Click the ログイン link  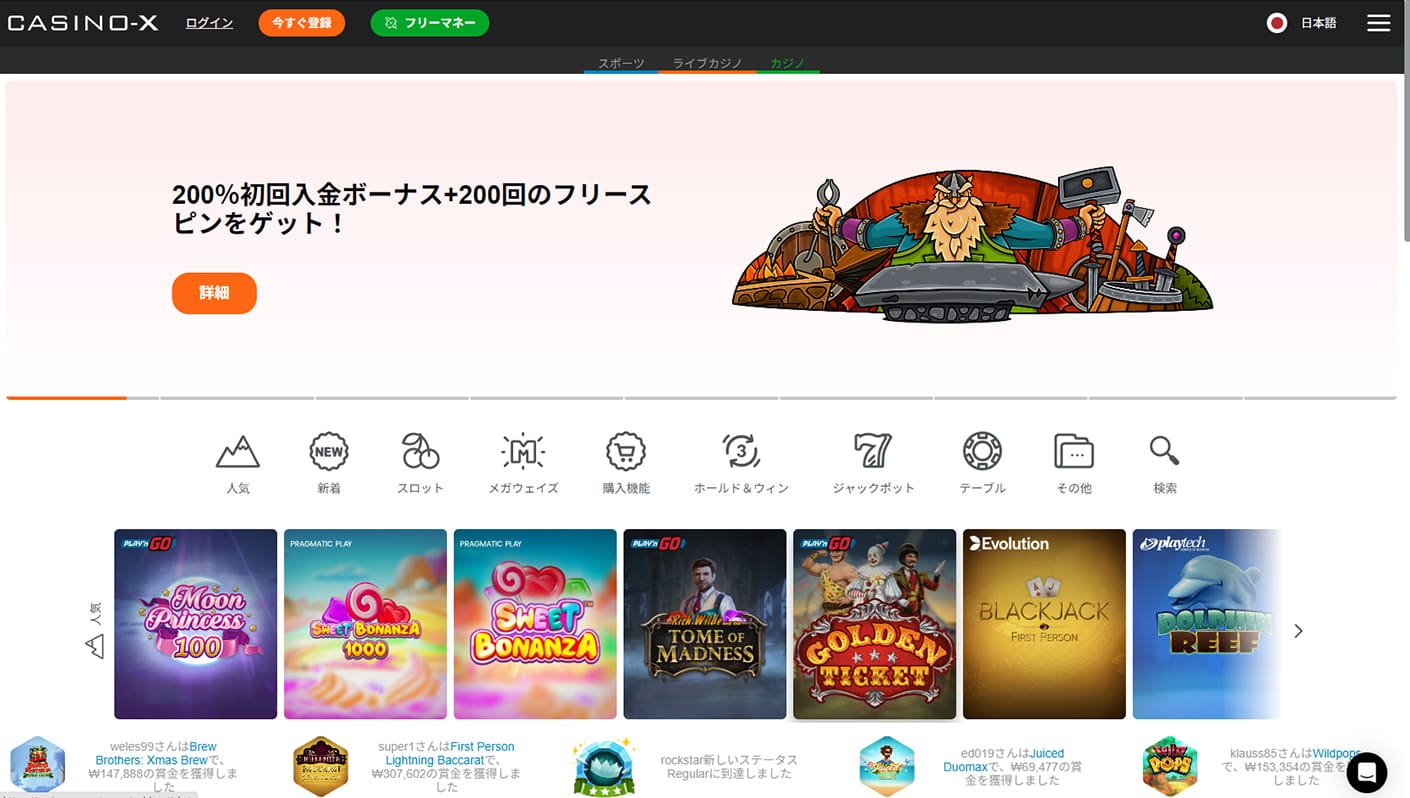pos(209,23)
